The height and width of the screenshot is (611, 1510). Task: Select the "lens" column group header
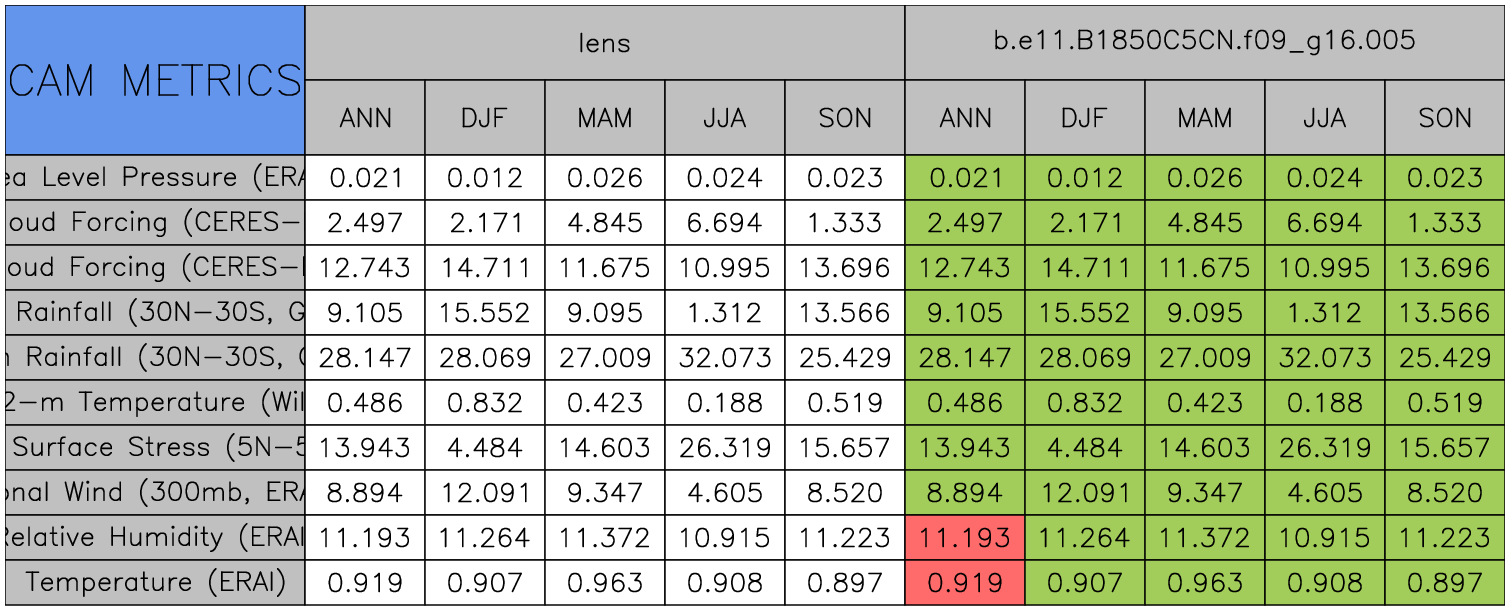pyautogui.click(x=604, y=42)
